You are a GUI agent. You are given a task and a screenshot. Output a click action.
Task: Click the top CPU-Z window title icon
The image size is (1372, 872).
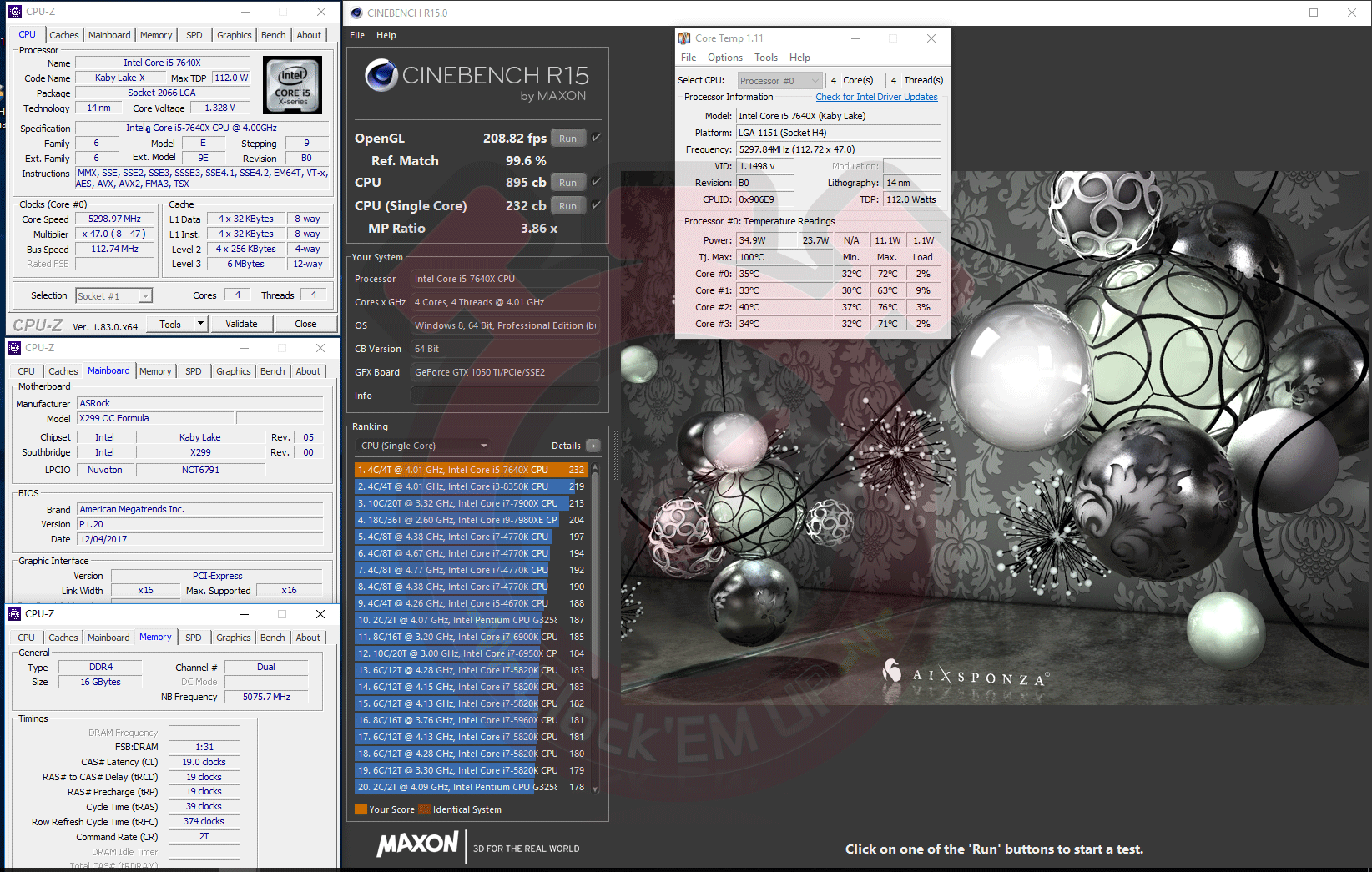coord(15,12)
